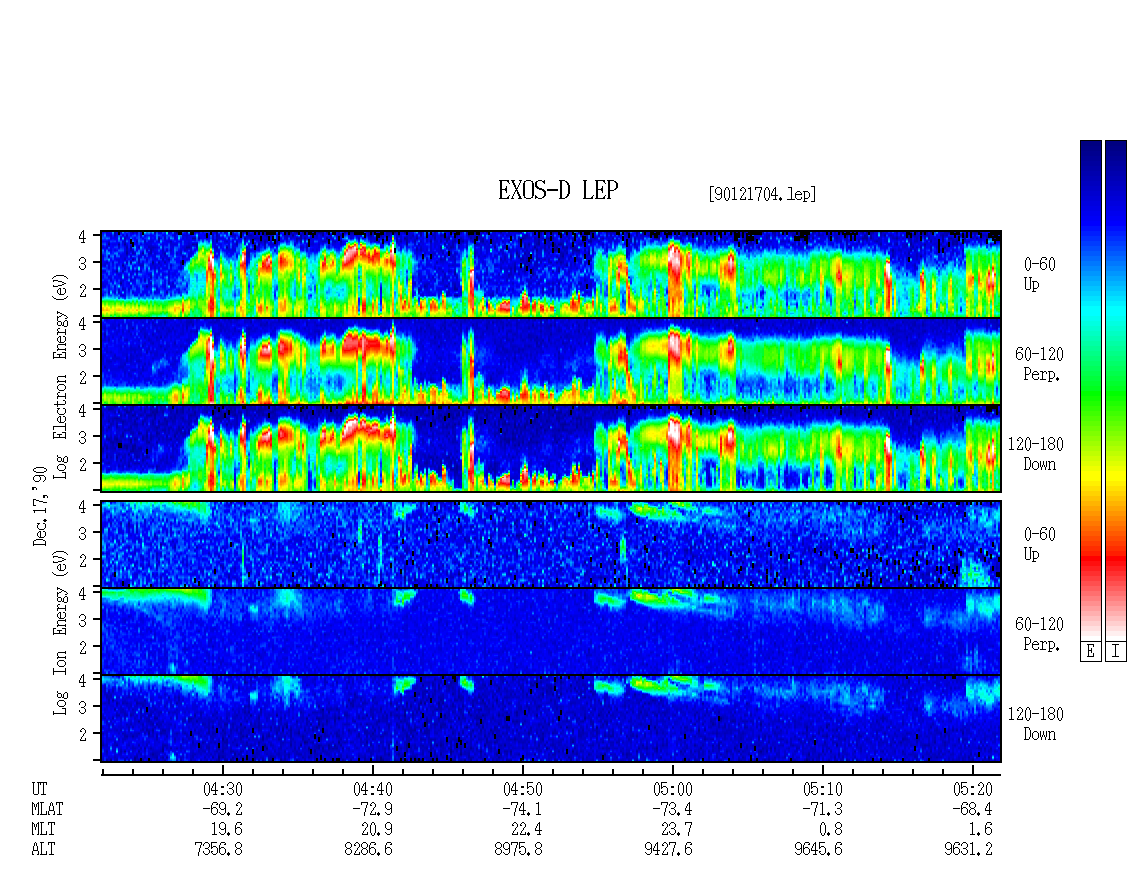Viewport: 1130px width, 875px height.
Task: Click the MLAT value -73.4
Action: (x=672, y=809)
